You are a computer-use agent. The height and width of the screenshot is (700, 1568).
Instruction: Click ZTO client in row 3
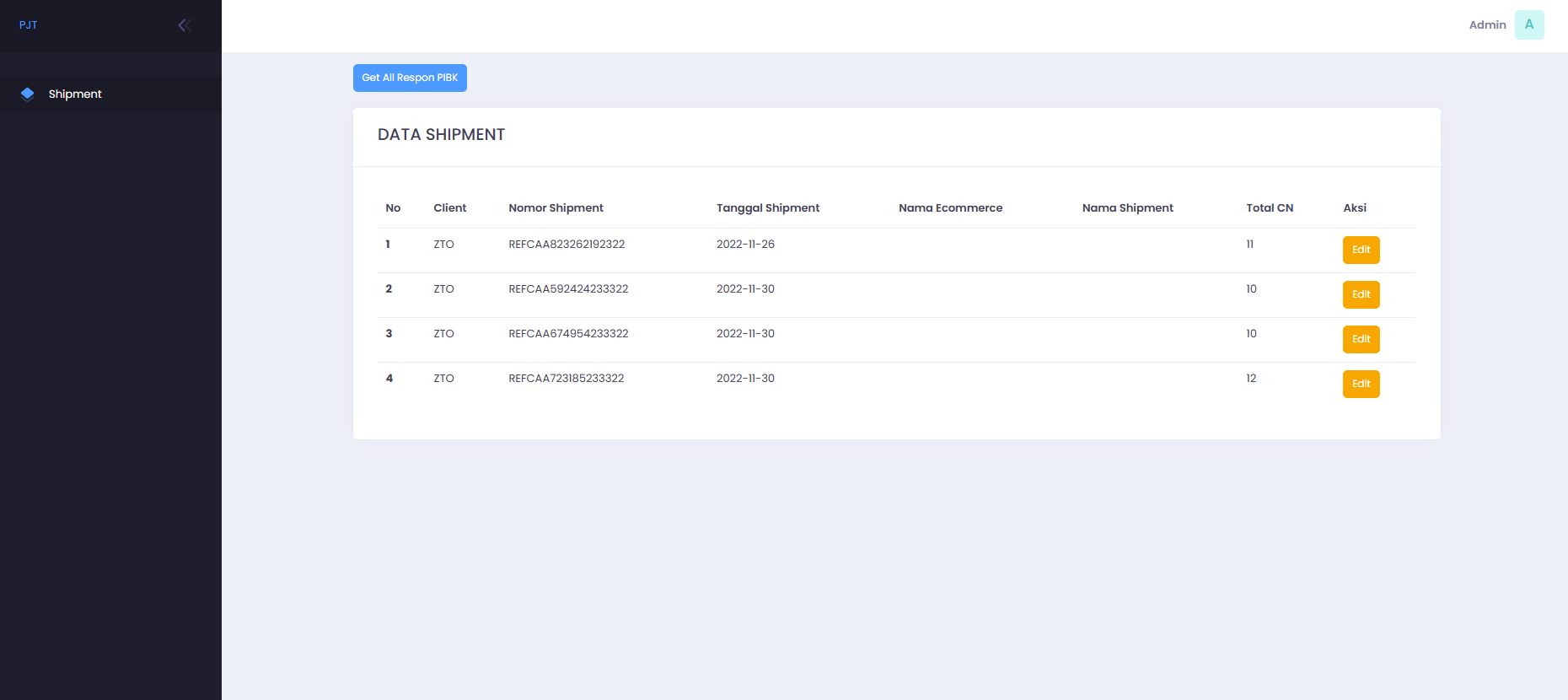point(443,334)
